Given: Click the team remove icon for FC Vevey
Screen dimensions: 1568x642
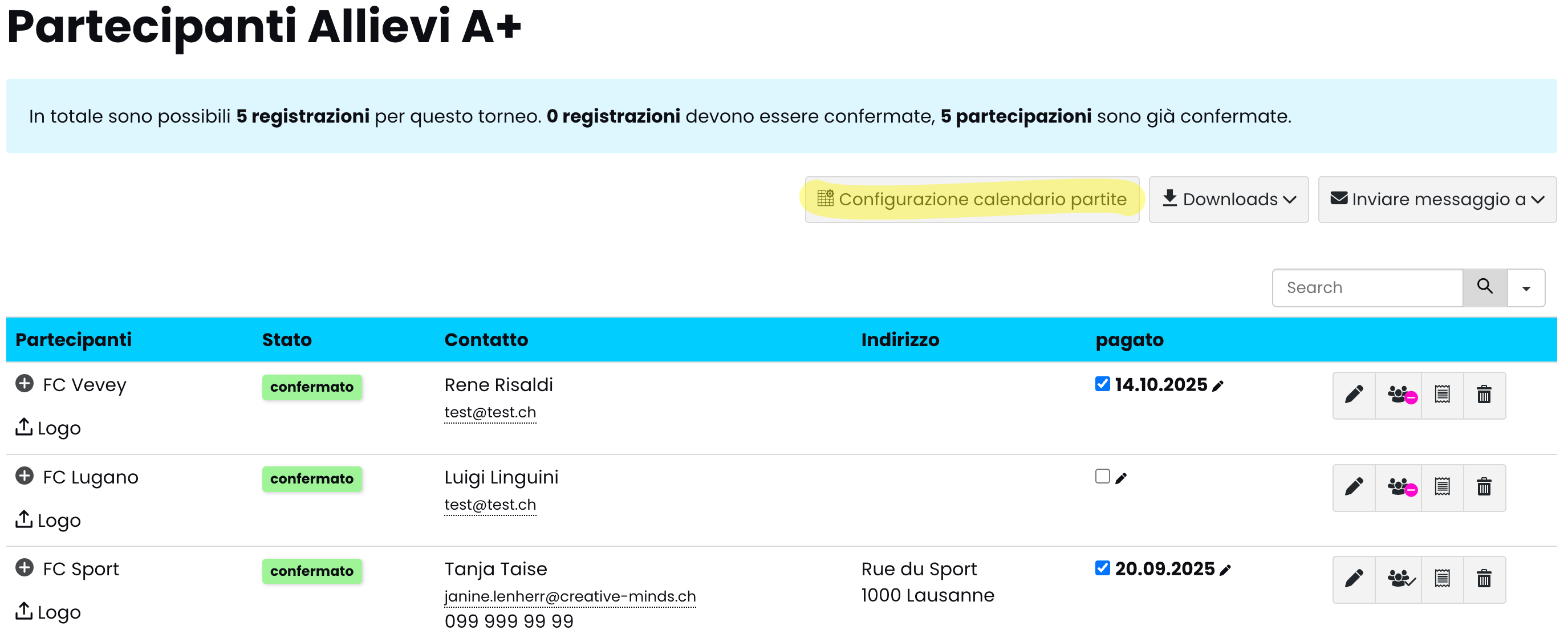Looking at the screenshot, I should 1398,395.
